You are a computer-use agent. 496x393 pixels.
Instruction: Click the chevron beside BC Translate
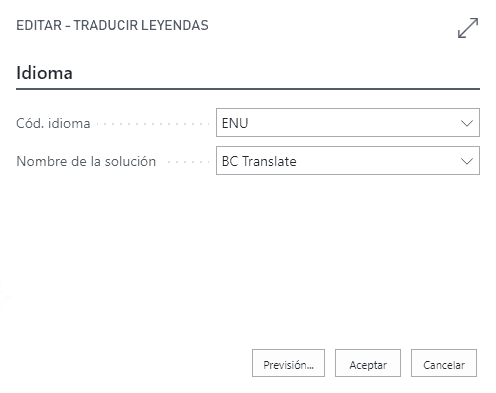(467, 161)
